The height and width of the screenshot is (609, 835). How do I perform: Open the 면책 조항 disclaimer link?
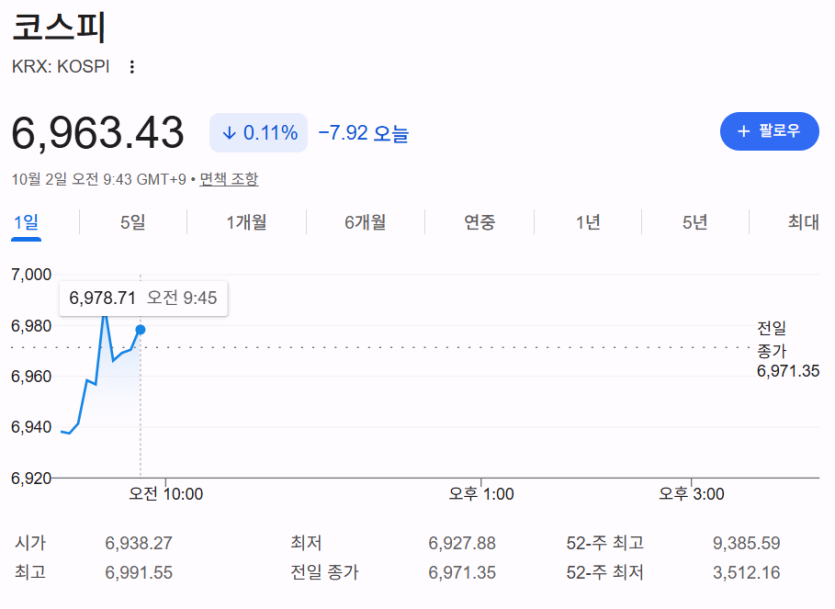coord(228,179)
